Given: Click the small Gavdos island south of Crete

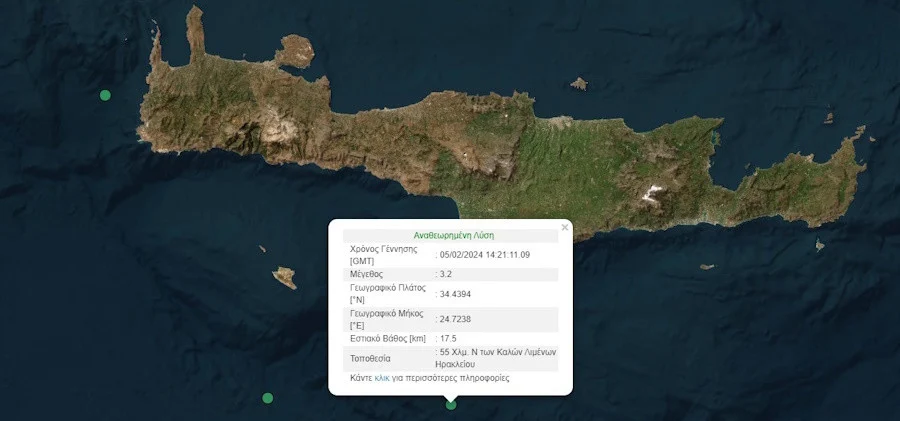Looking at the screenshot, I should coord(284,275).
